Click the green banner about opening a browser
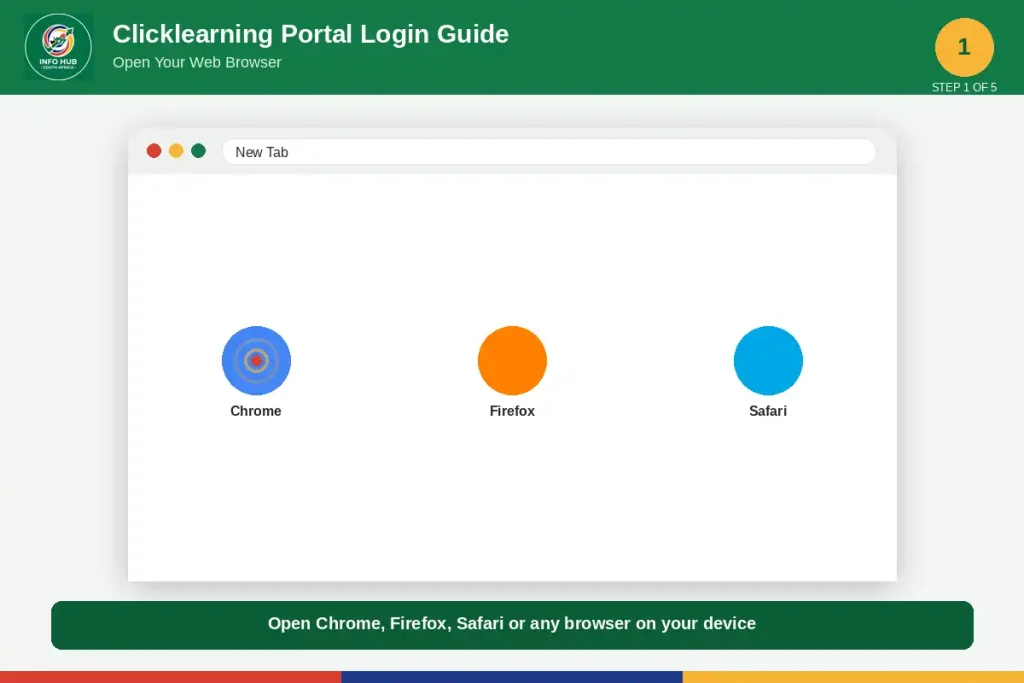This screenshot has height=683, width=1024. point(512,625)
